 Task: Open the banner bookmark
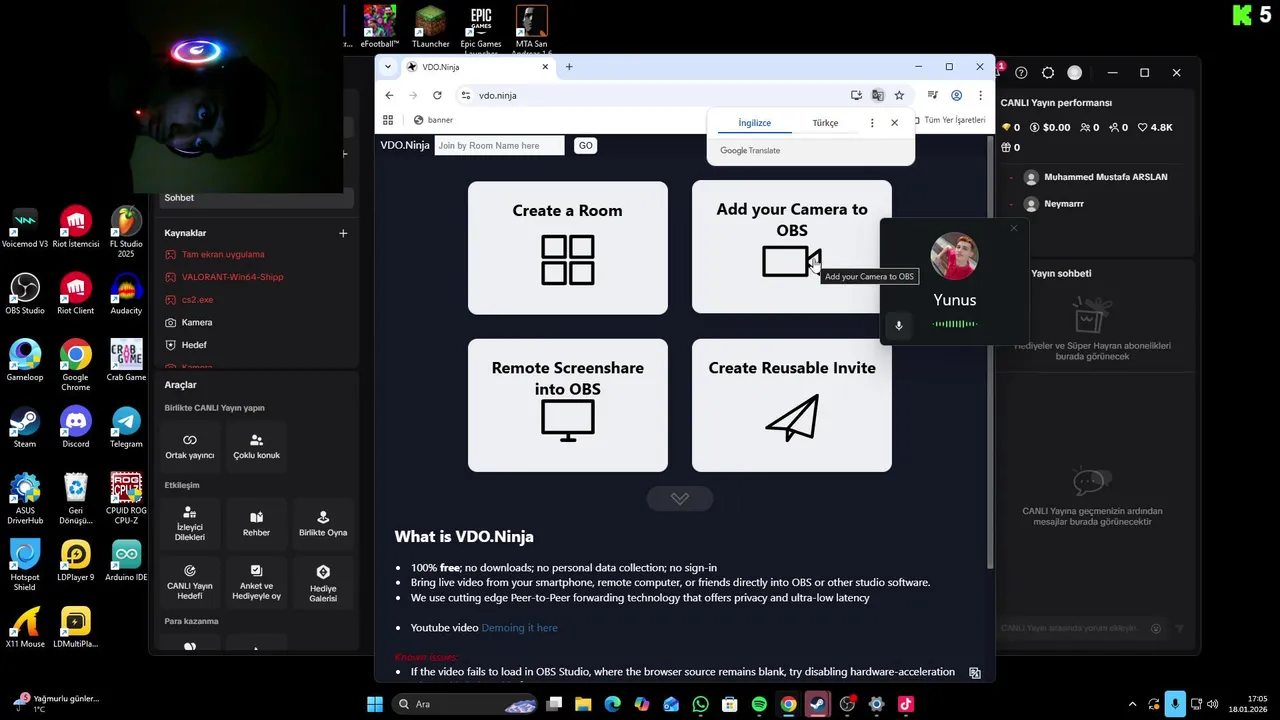[x=433, y=120]
